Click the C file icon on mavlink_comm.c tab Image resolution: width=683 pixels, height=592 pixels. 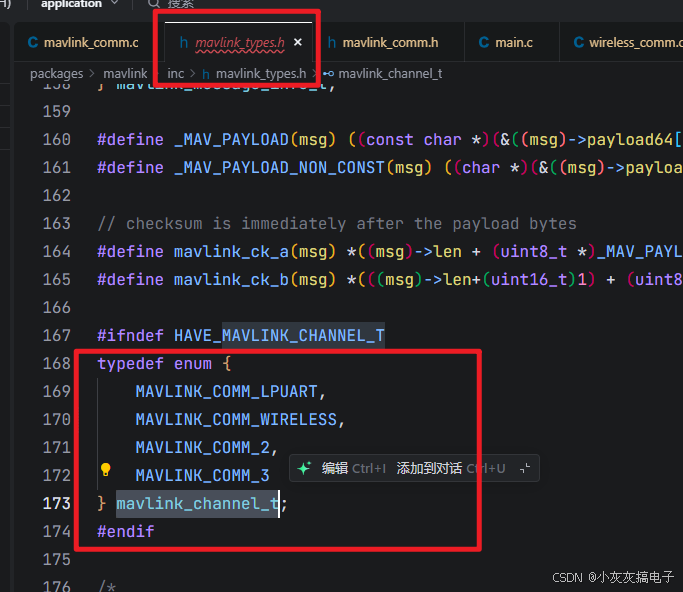click(33, 42)
